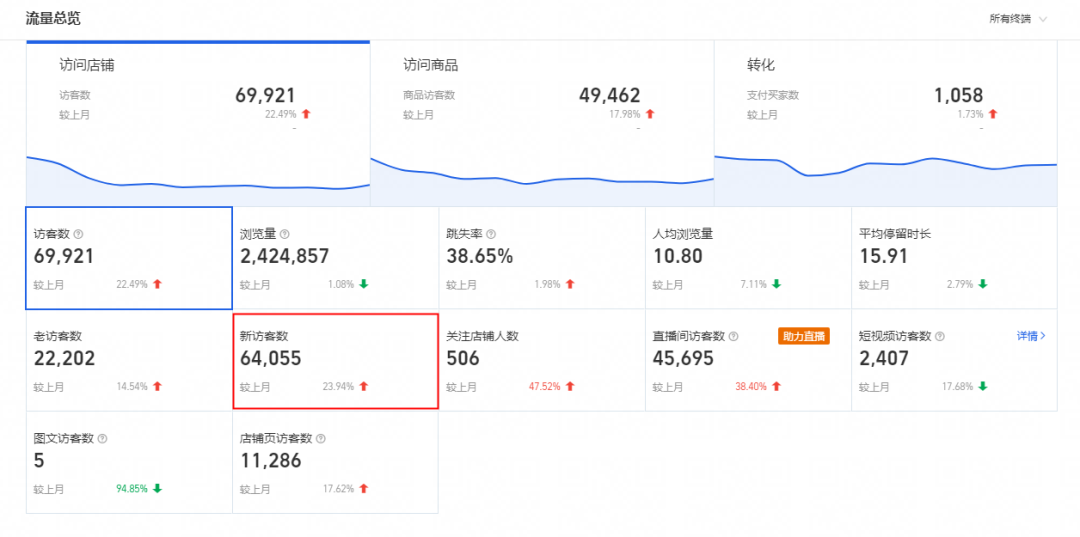
Task: Click help icon beside 店铺页访客数
Action: pos(320,439)
